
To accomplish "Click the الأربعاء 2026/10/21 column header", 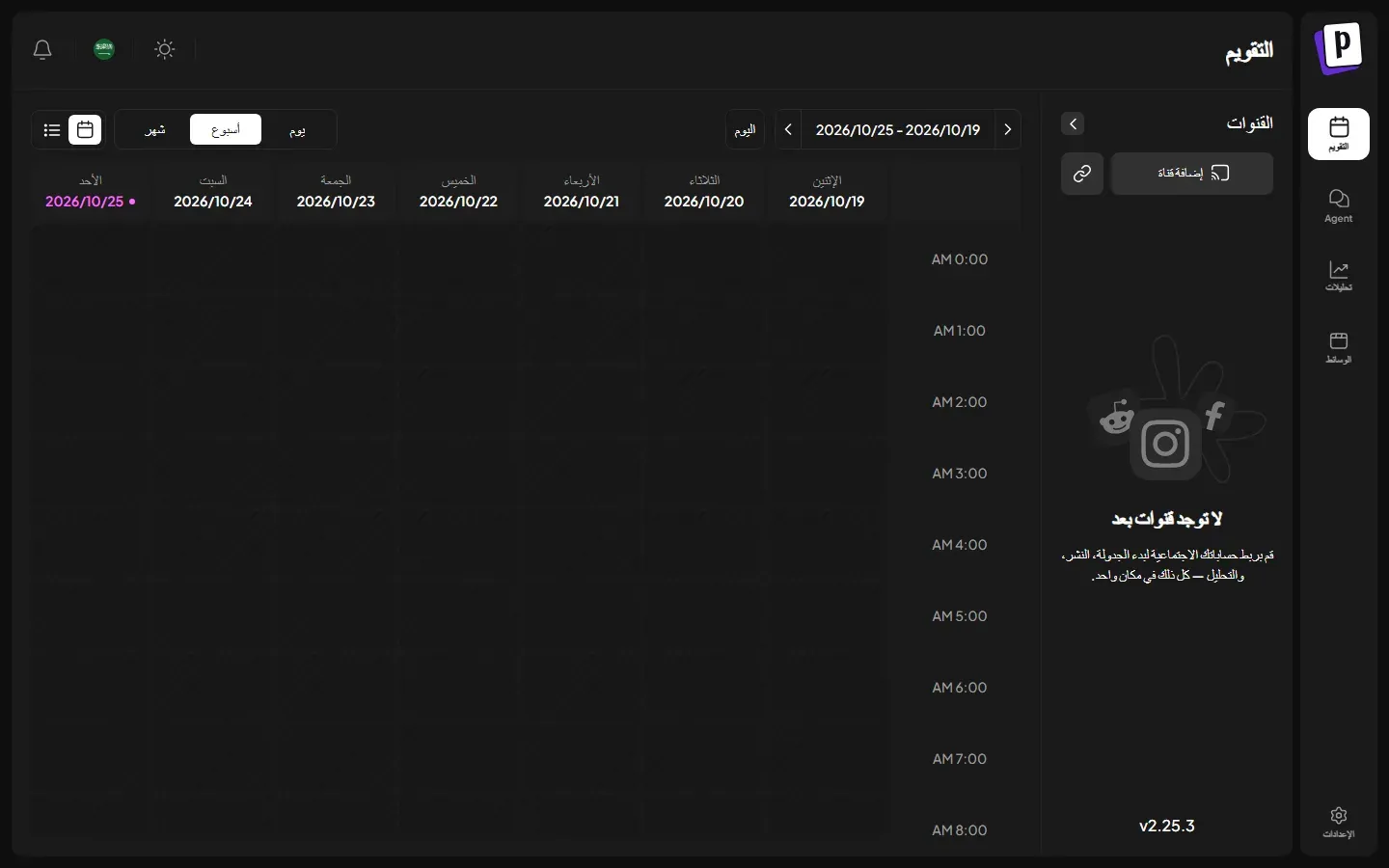I will click(582, 192).
